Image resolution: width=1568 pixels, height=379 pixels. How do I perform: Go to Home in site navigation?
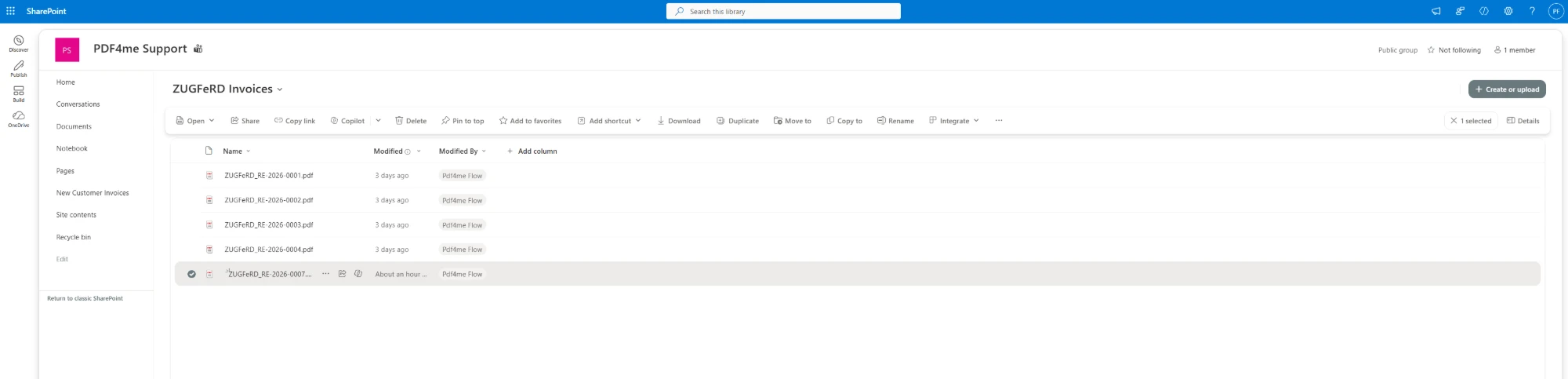pyautogui.click(x=66, y=82)
